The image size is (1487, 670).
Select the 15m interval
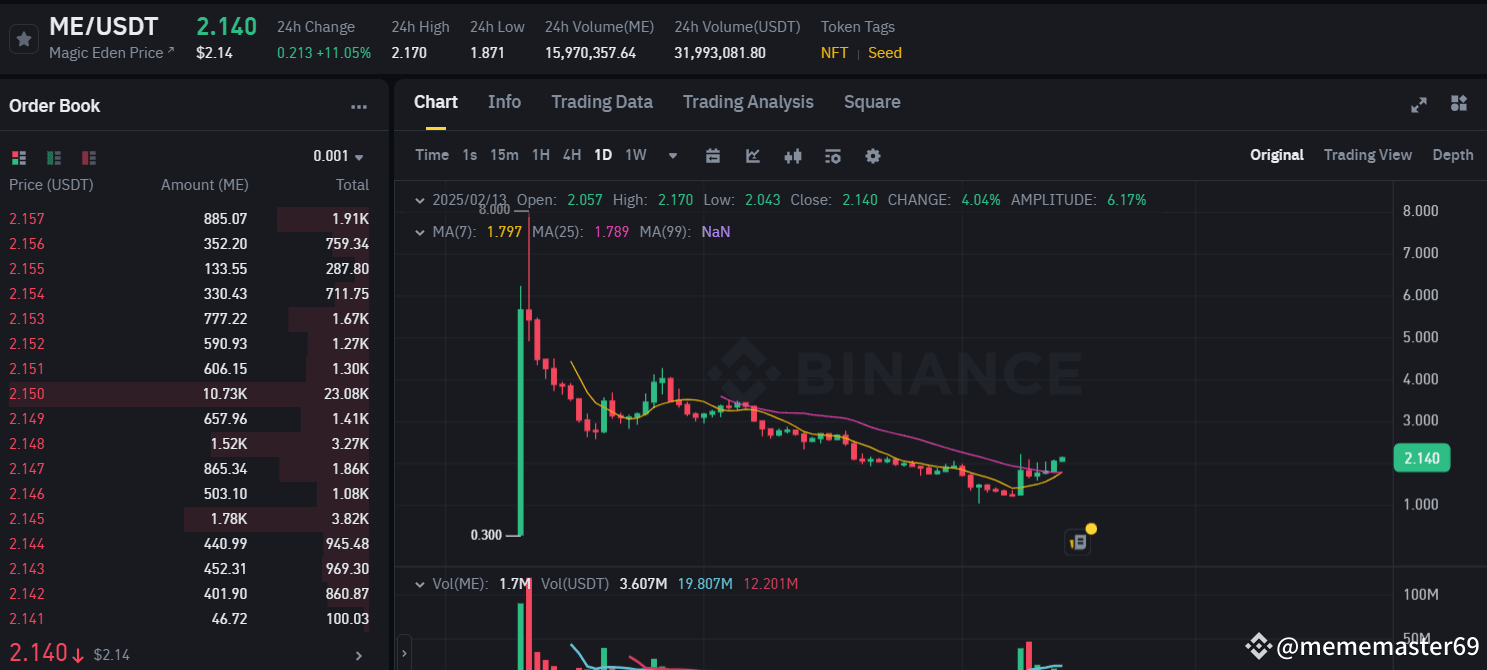tap(504, 155)
